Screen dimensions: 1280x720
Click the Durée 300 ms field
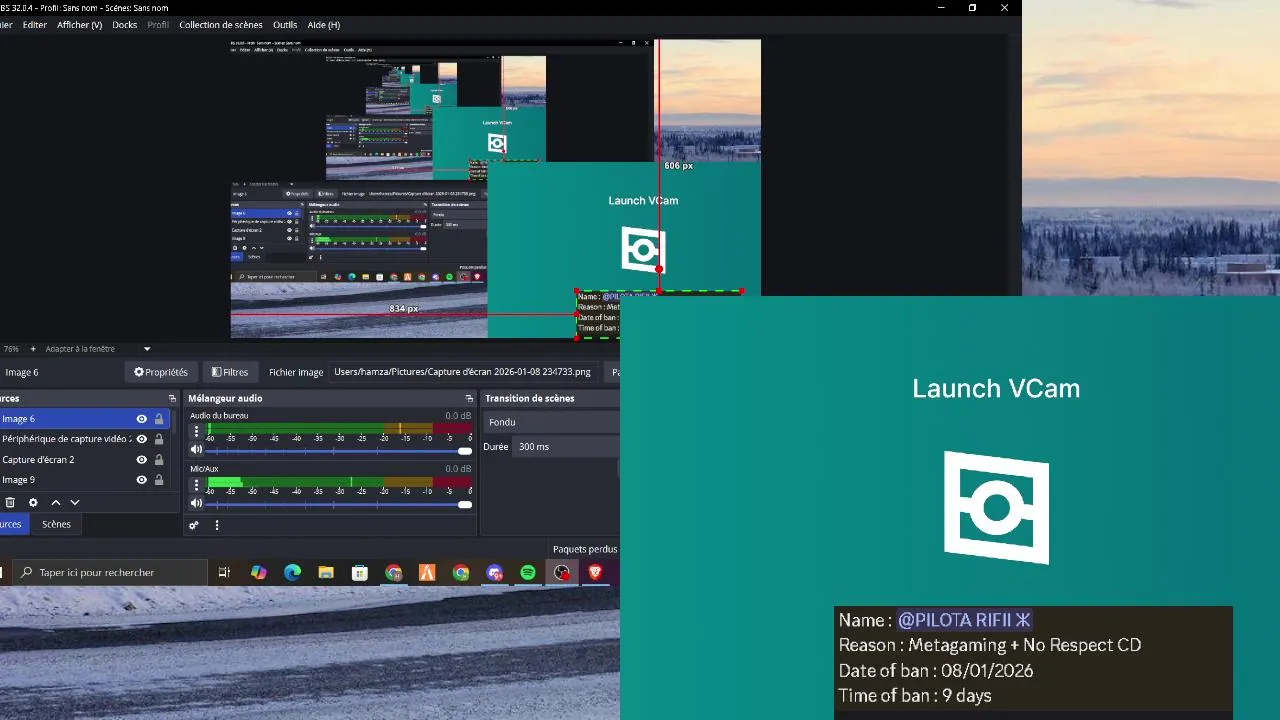tap(566, 447)
